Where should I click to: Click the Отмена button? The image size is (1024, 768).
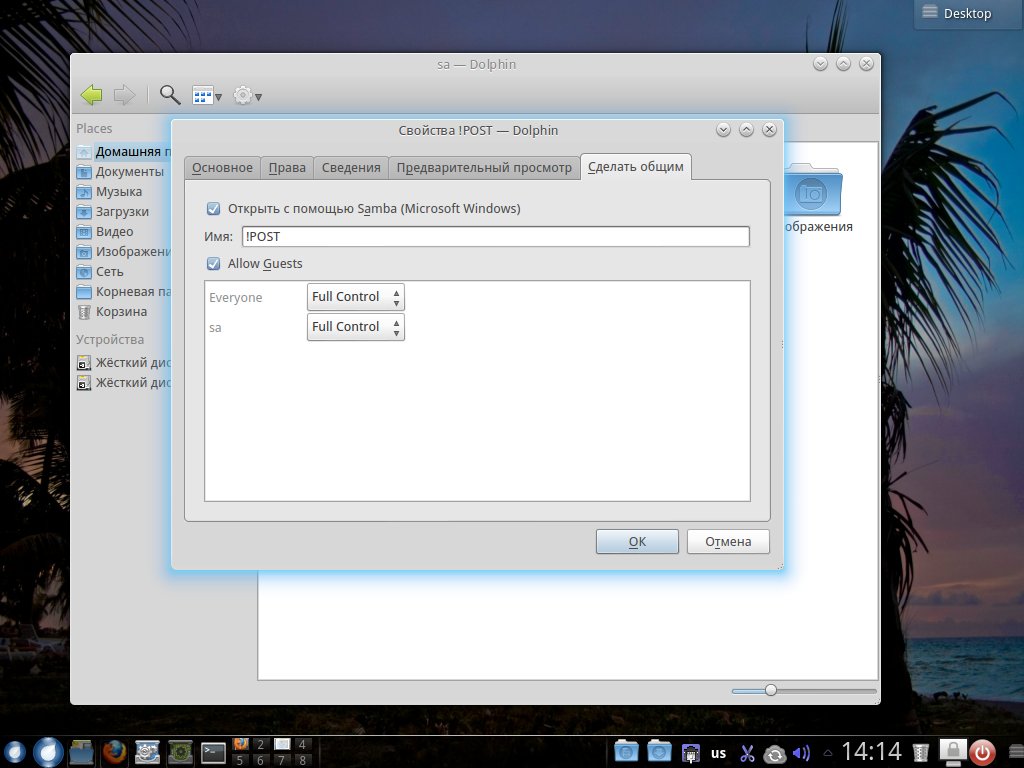(x=727, y=542)
